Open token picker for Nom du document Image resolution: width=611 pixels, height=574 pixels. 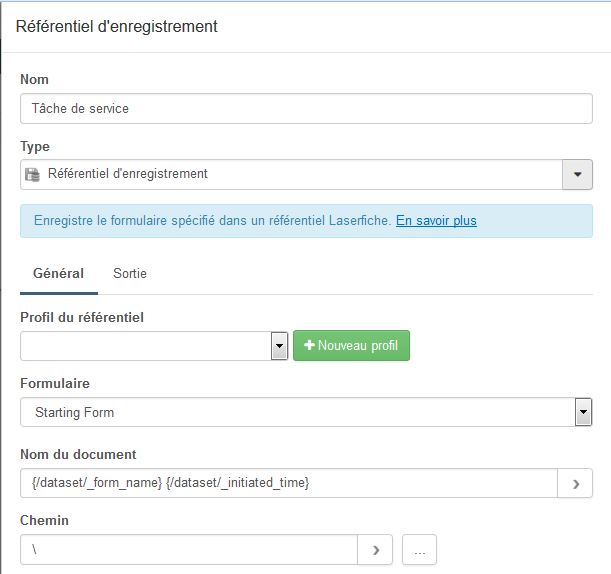pyautogui.click(x=575, y=484)
